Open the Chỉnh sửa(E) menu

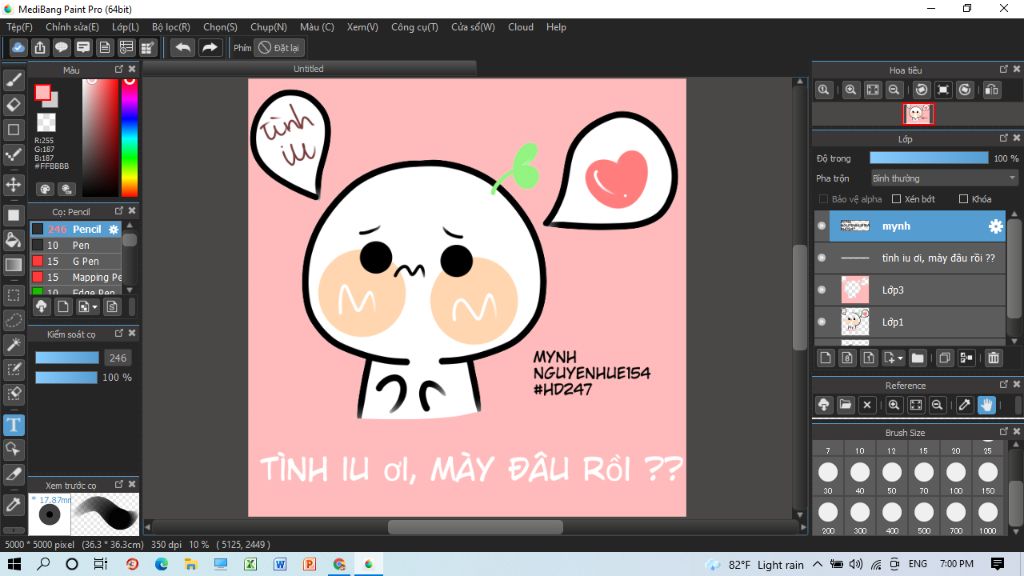(x=72, y=27)
